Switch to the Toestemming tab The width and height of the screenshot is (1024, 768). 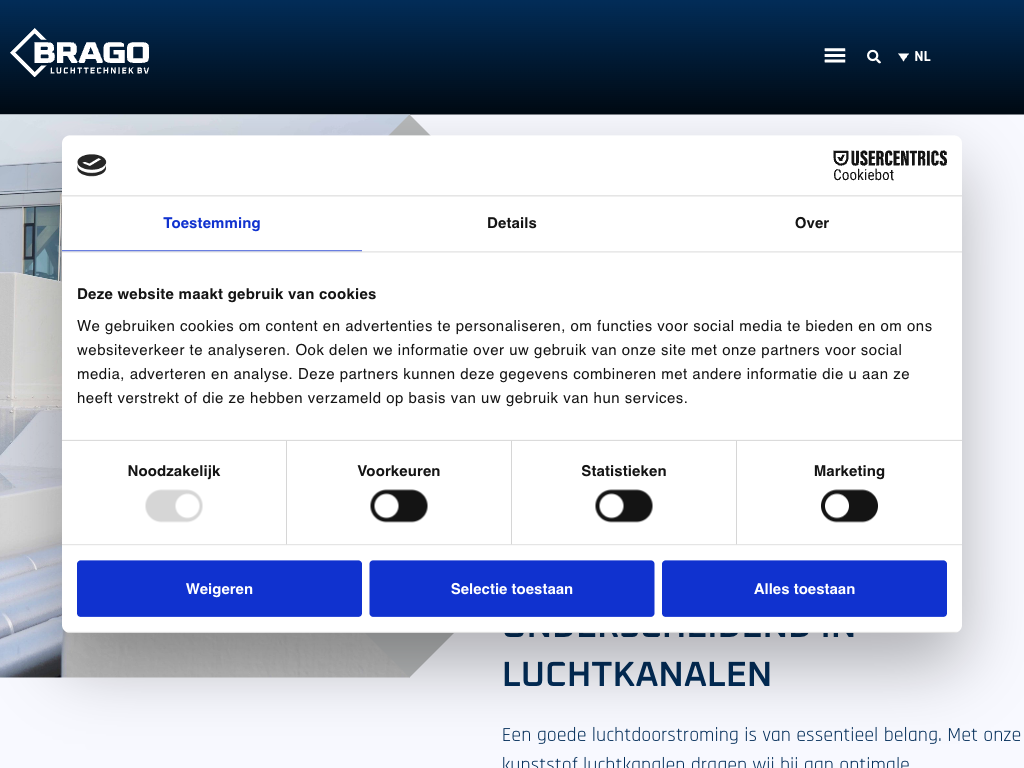point(212,223)
